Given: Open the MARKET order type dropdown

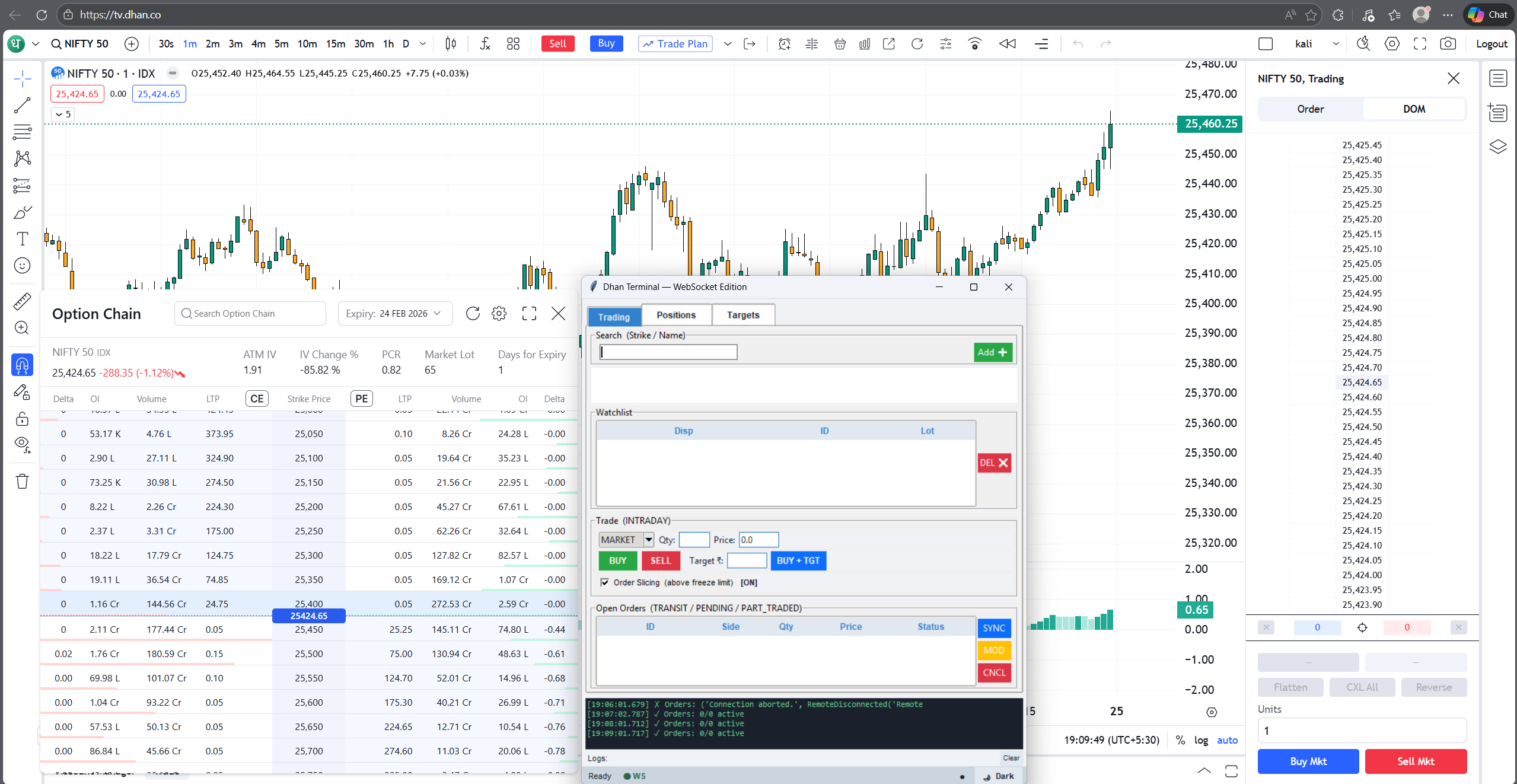Looking at the screenshot, I should point(648,540).
